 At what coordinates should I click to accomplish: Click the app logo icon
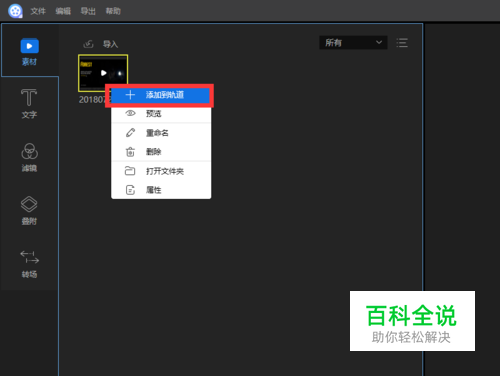[x=15, y=11]
